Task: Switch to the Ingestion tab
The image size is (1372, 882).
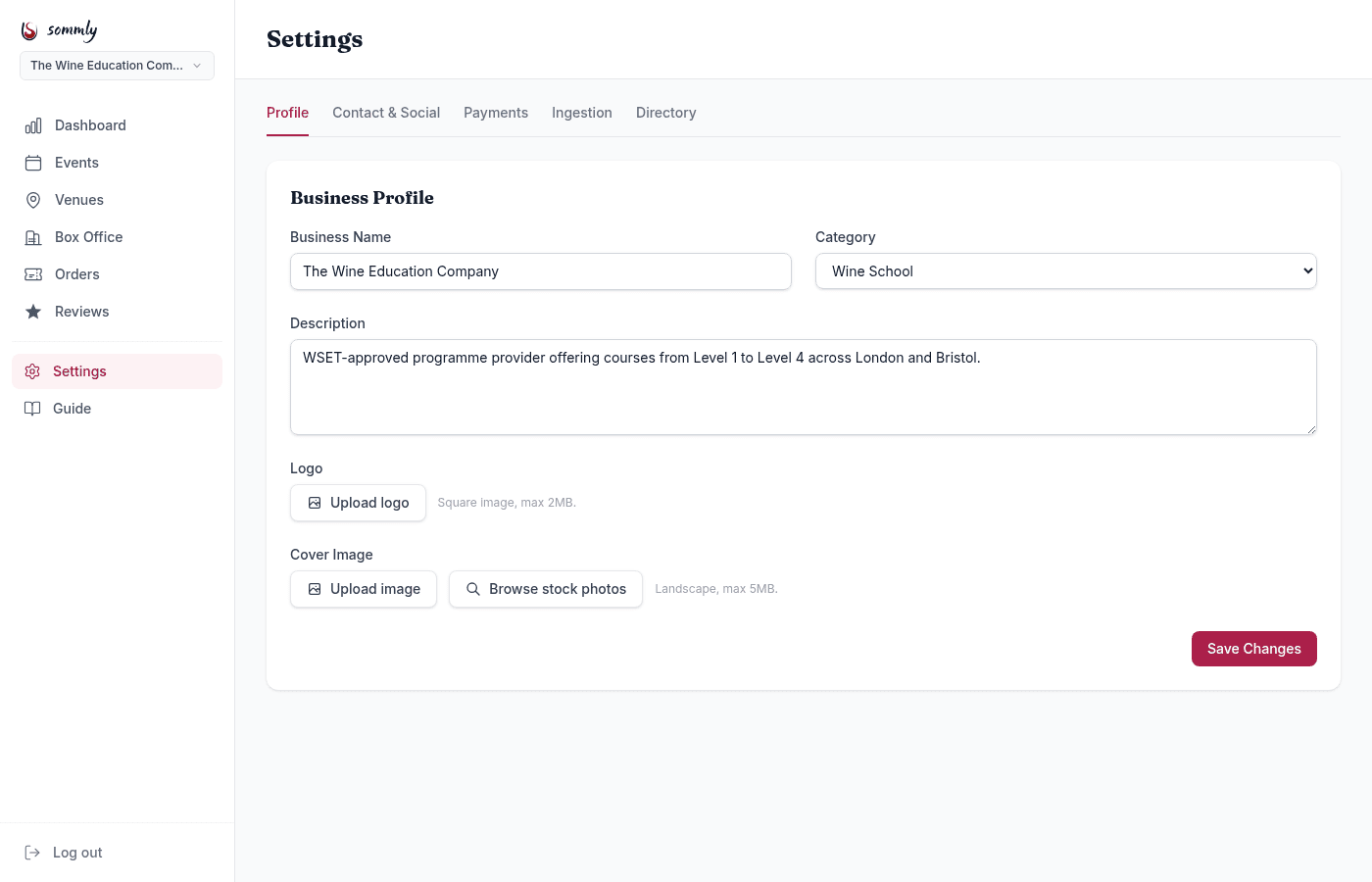Action: (x=582, y=113)
